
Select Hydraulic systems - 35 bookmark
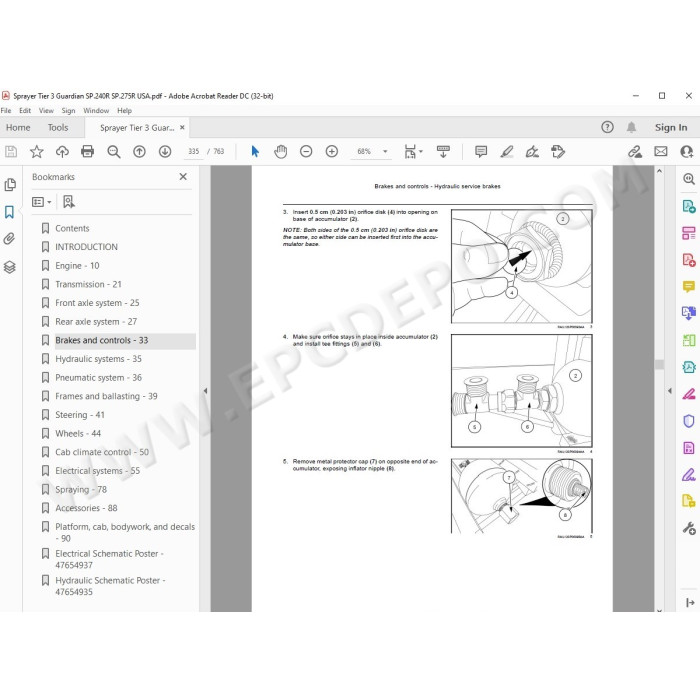point(98,359)
